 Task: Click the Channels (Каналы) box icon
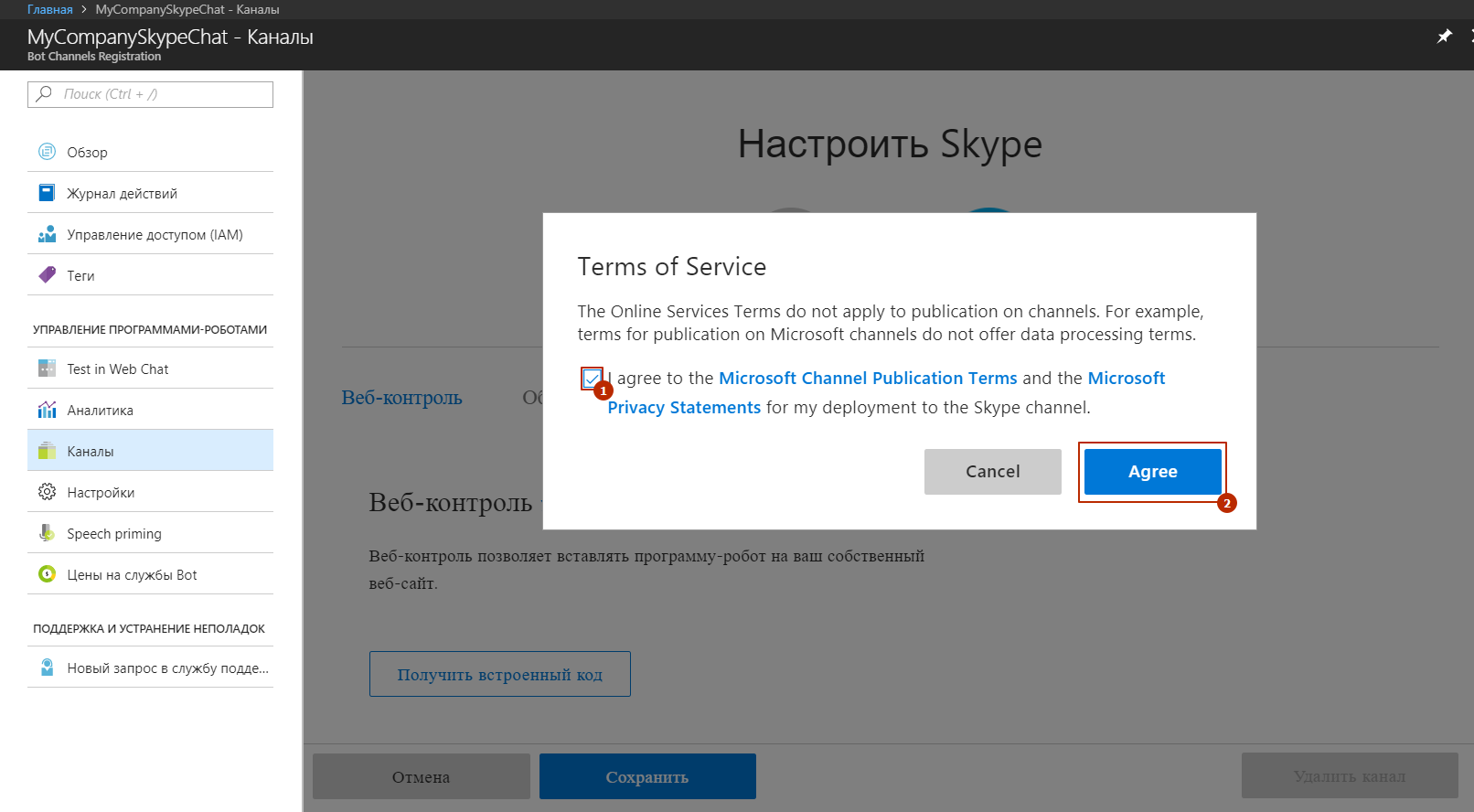tap(47, 451)
